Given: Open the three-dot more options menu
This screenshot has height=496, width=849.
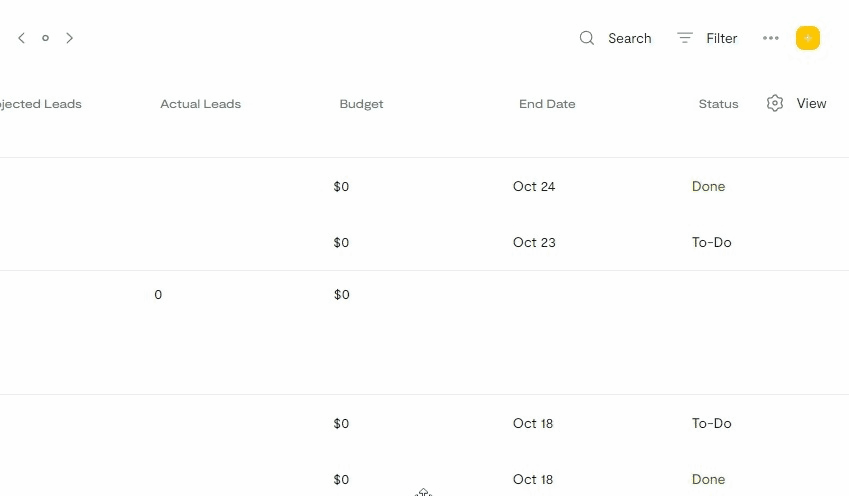Looking at the screenshot, I should tap(770, 38).
